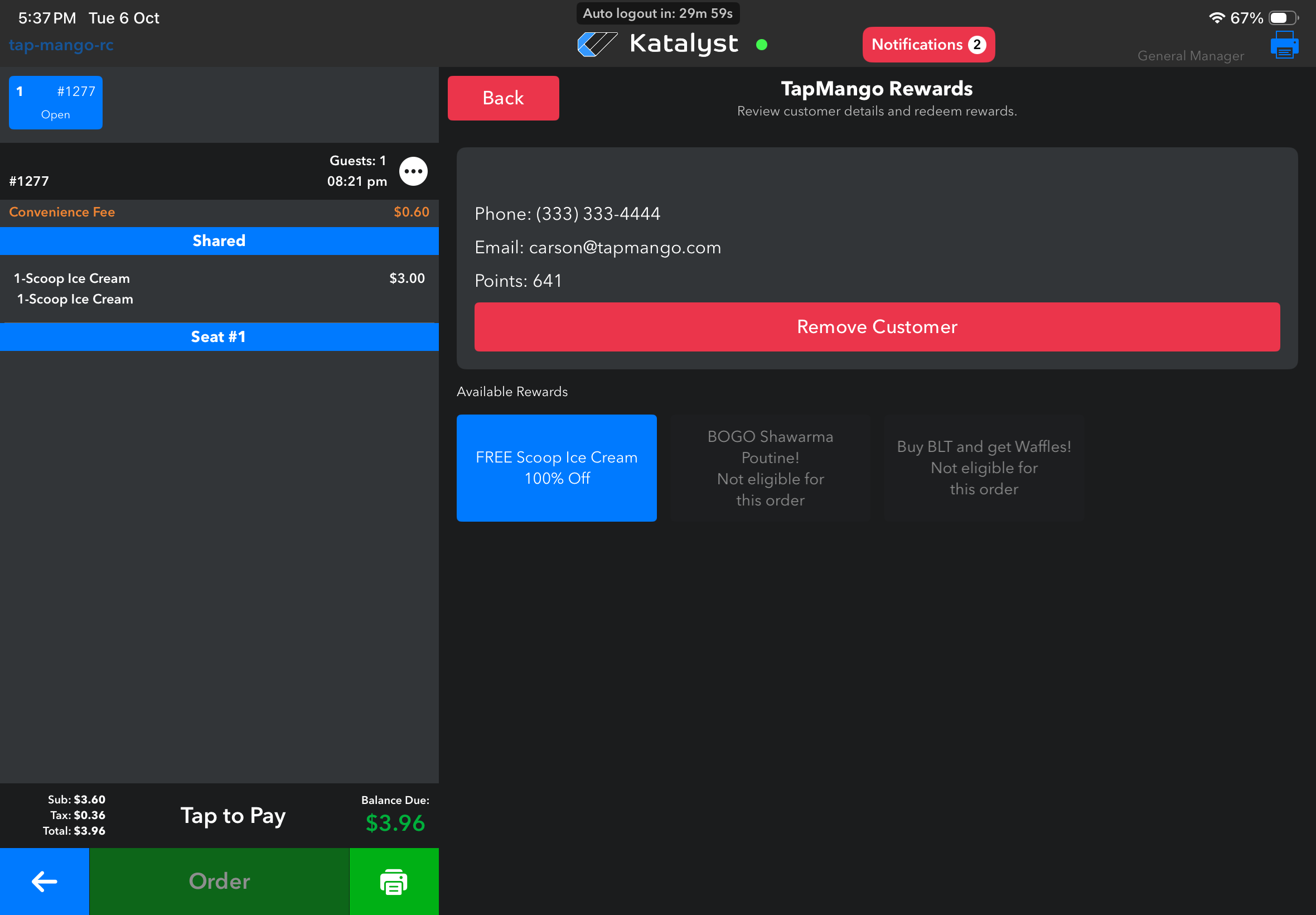Click the 1-Scoop Ice Cream modifier sub-line

(75, 299)
